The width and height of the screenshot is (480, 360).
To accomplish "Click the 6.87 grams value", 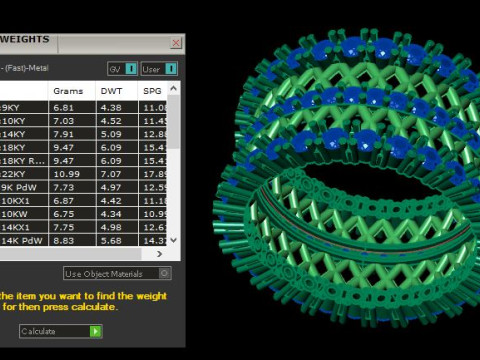I will click(64, 201).
